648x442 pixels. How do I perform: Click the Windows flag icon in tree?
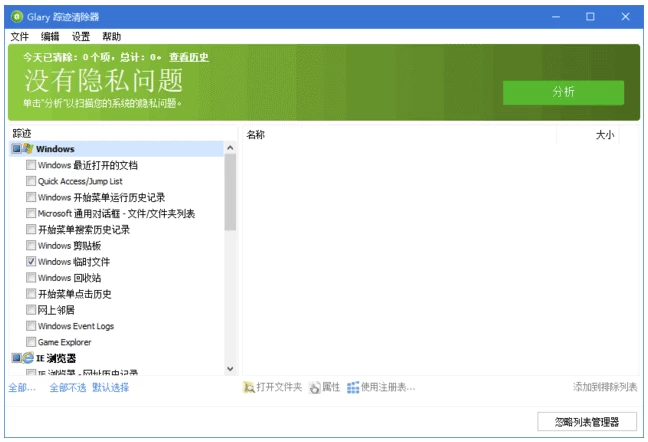pos(28,149)
